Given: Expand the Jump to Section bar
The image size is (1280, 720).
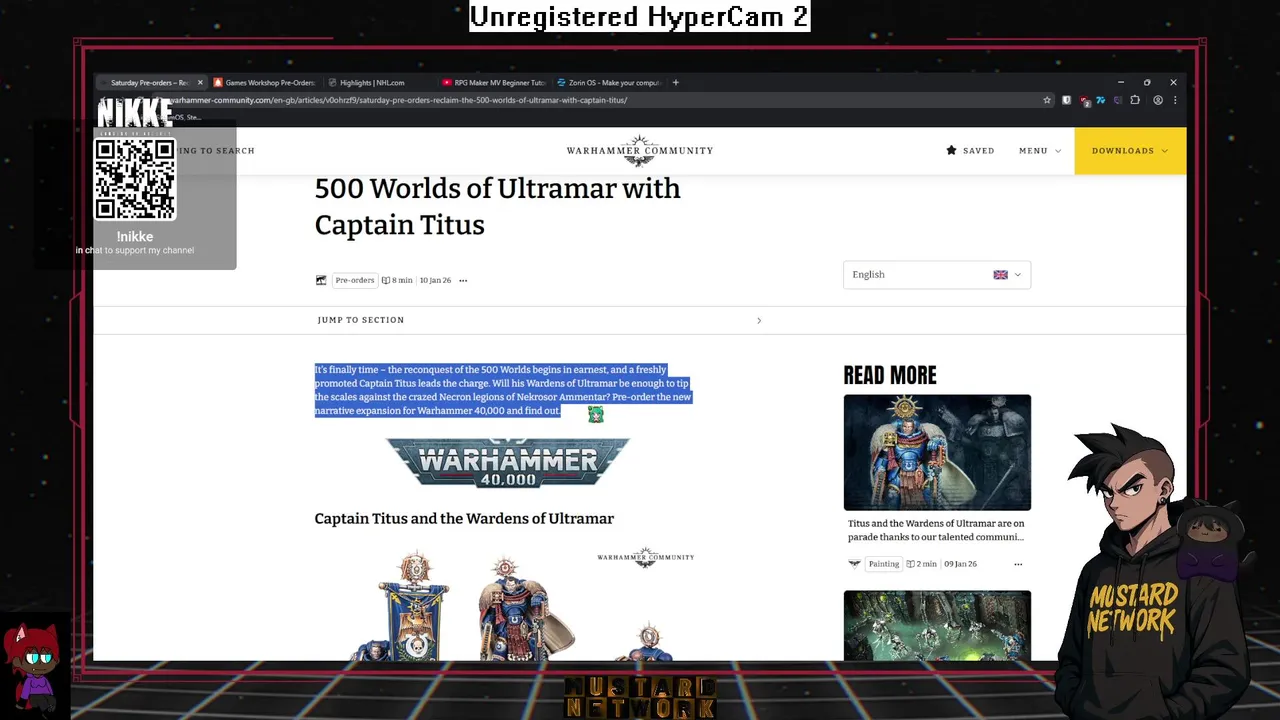Looking at the screenshot, I should pyautogui.click(x=540, y=320).
